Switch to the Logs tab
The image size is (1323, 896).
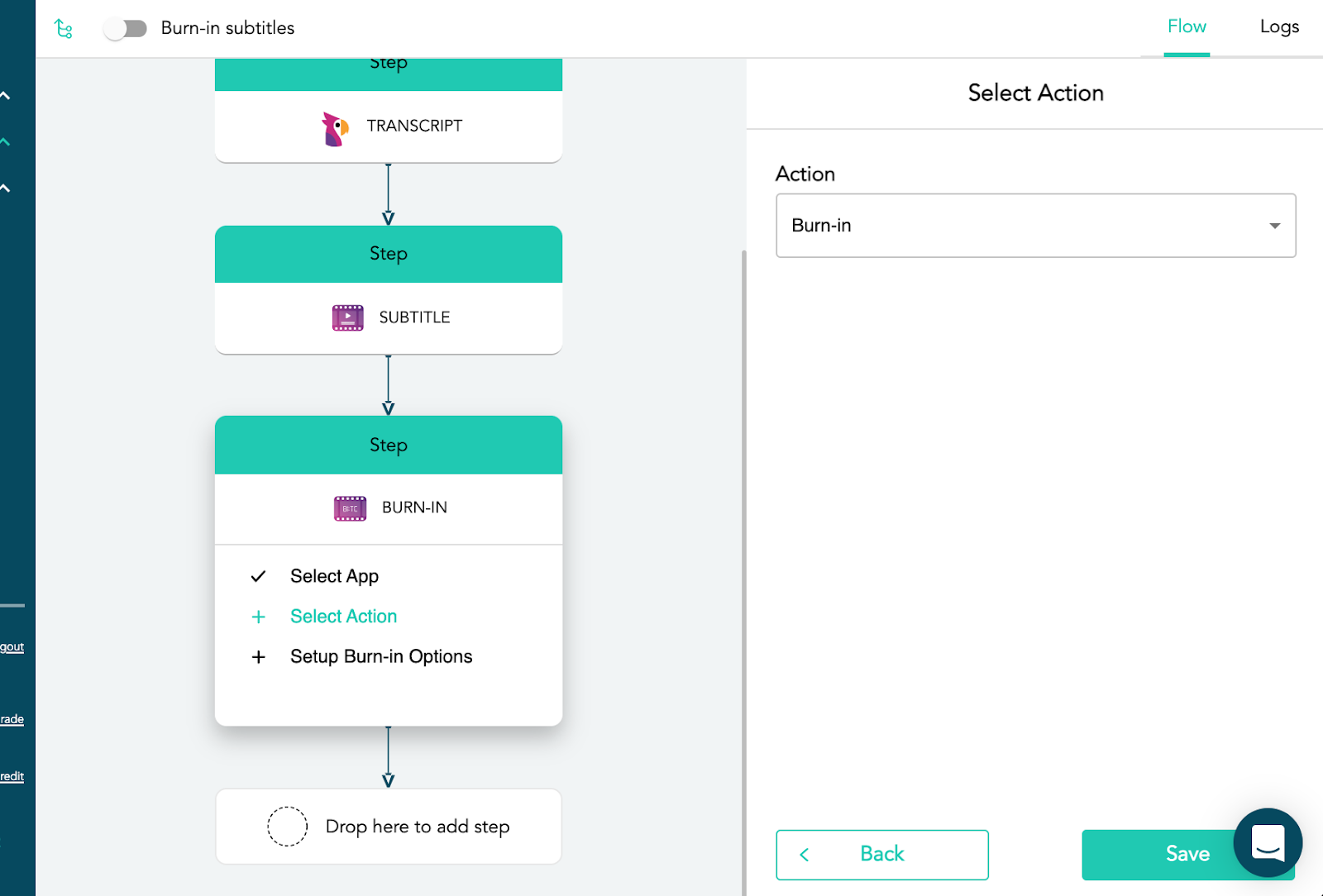(1279, 27)
